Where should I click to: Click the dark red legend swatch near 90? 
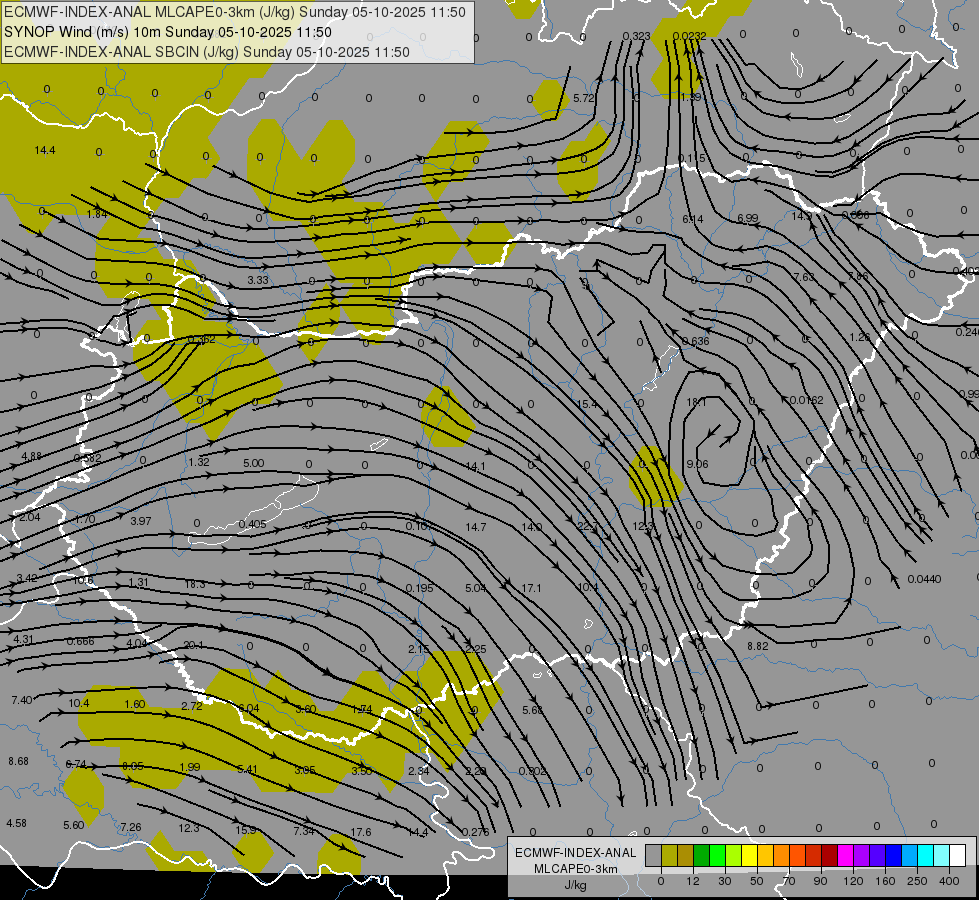(829, 856)
